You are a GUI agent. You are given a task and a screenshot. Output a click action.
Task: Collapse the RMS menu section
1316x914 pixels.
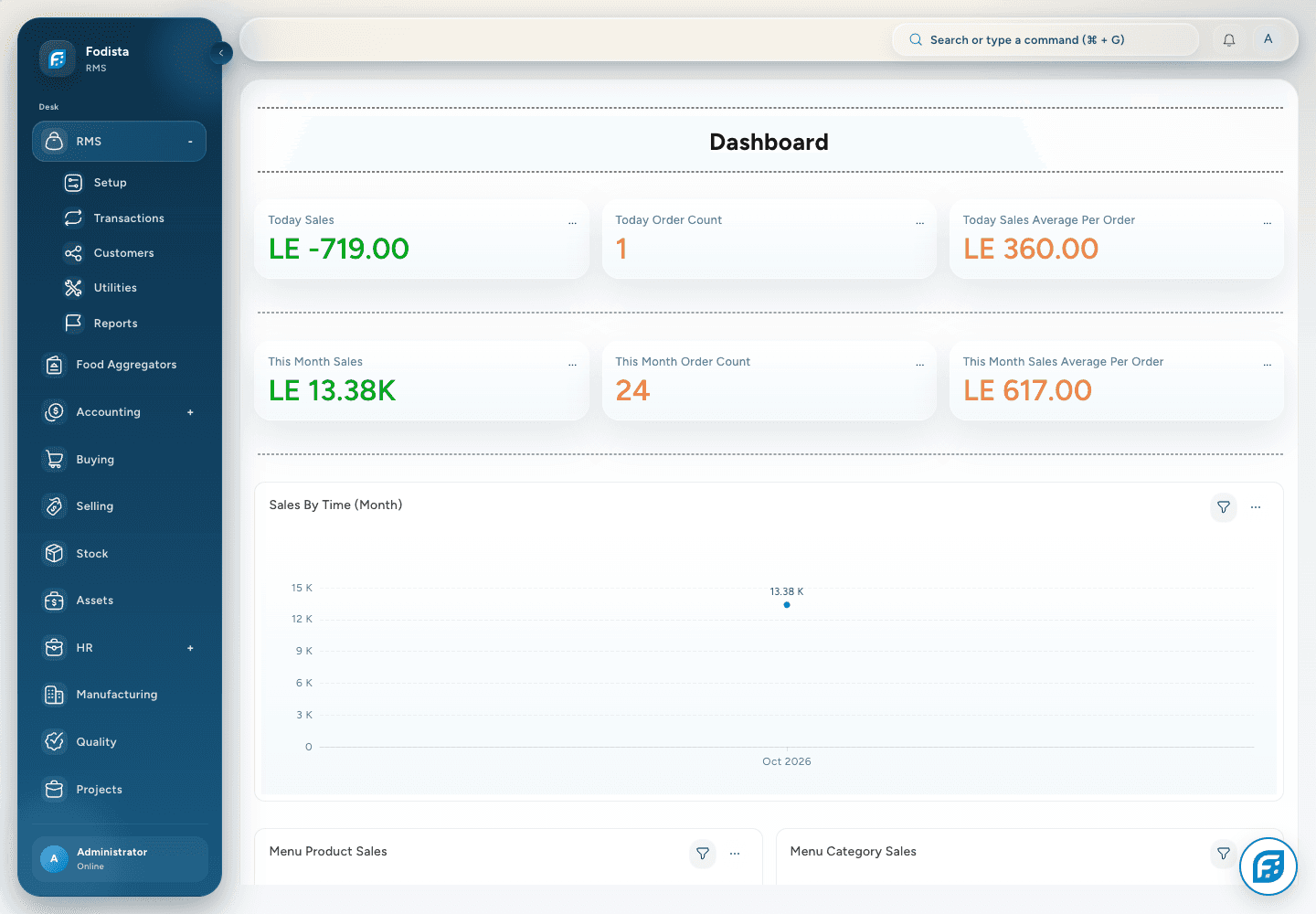coord(190,142)
